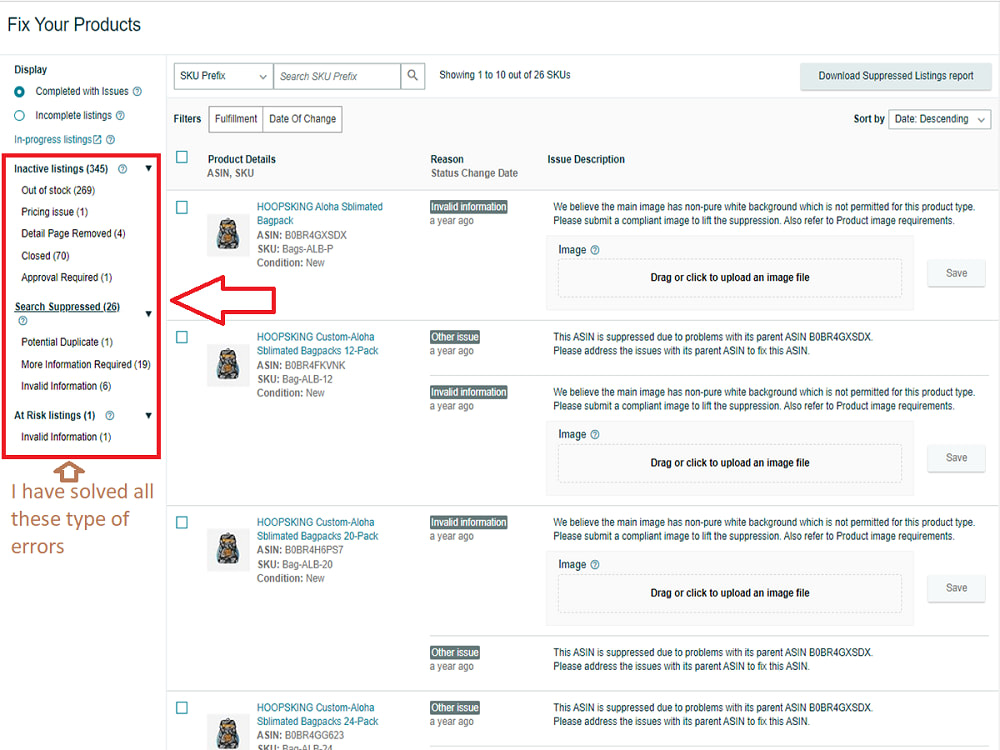This screenshot has width=1000, height=750.
Task: Check the box for Bagpacks 24-Pack
Action: (182, 708)
